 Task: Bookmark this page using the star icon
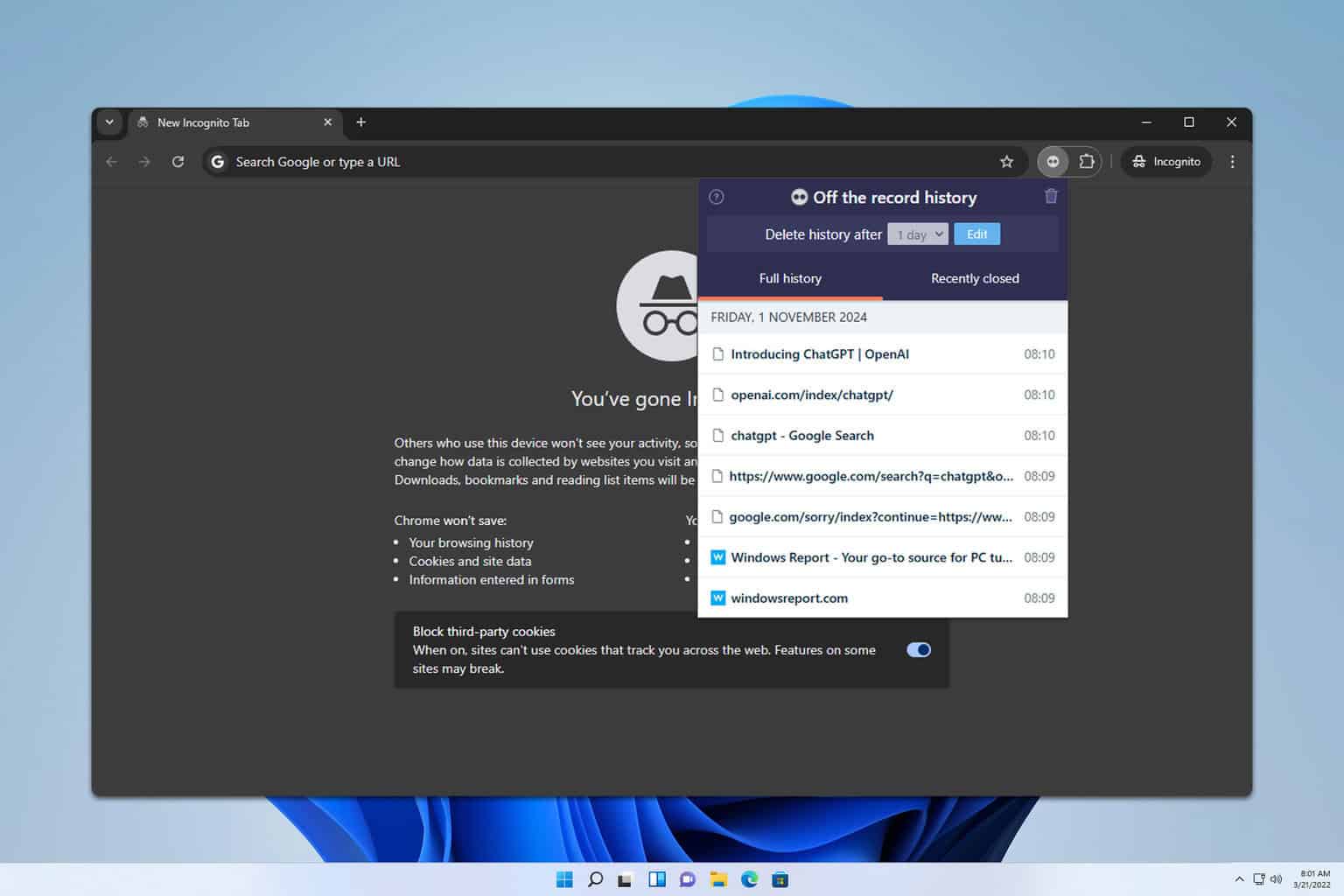[x=1007, y=161]
